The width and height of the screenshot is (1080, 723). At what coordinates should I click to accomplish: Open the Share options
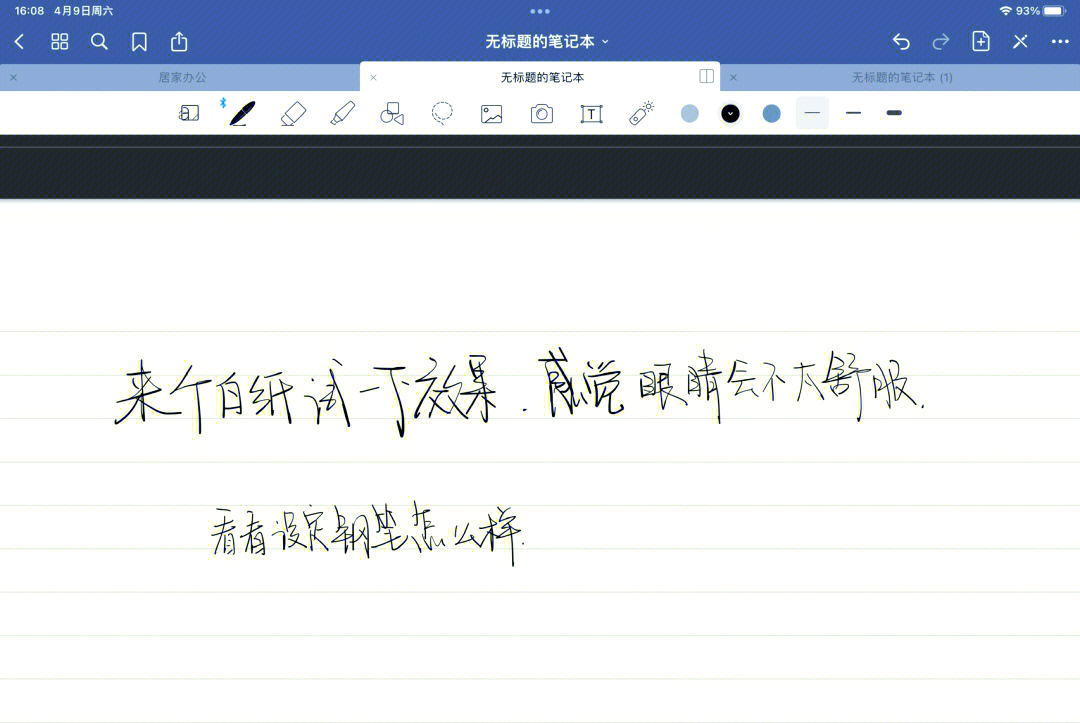pos(179,41)
